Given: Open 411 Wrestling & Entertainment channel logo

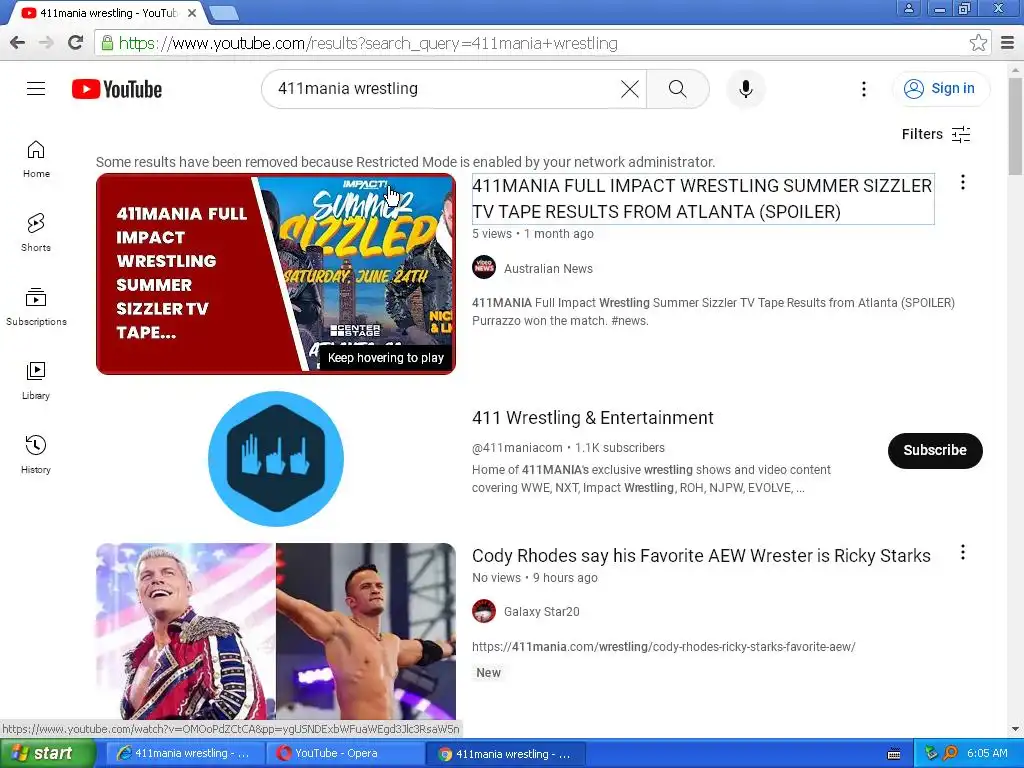Looking at the screenshot, I should coord(276,458).
